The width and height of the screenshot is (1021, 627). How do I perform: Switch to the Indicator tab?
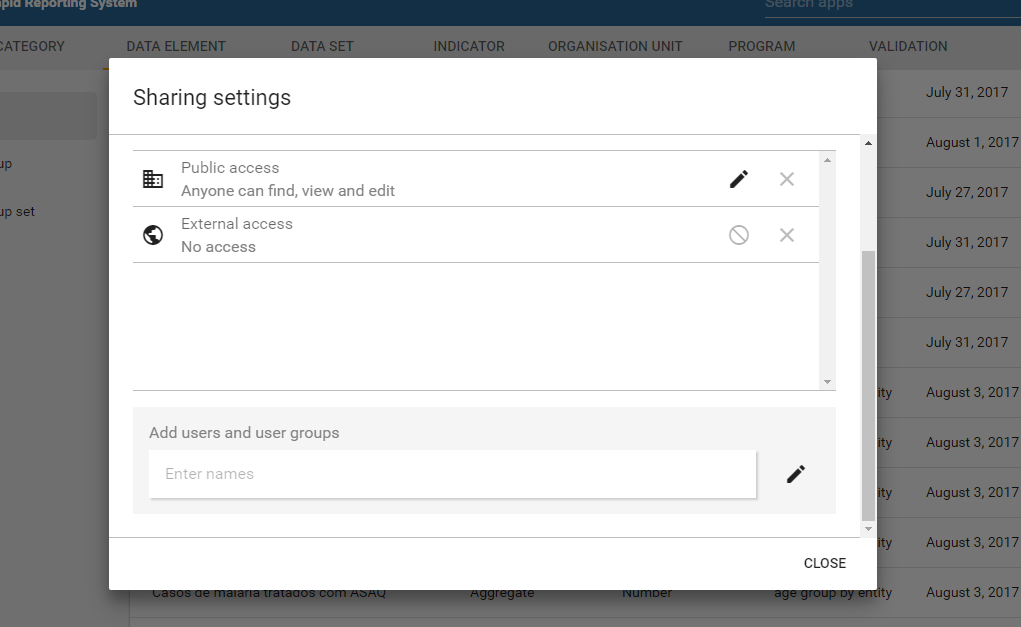469,46
